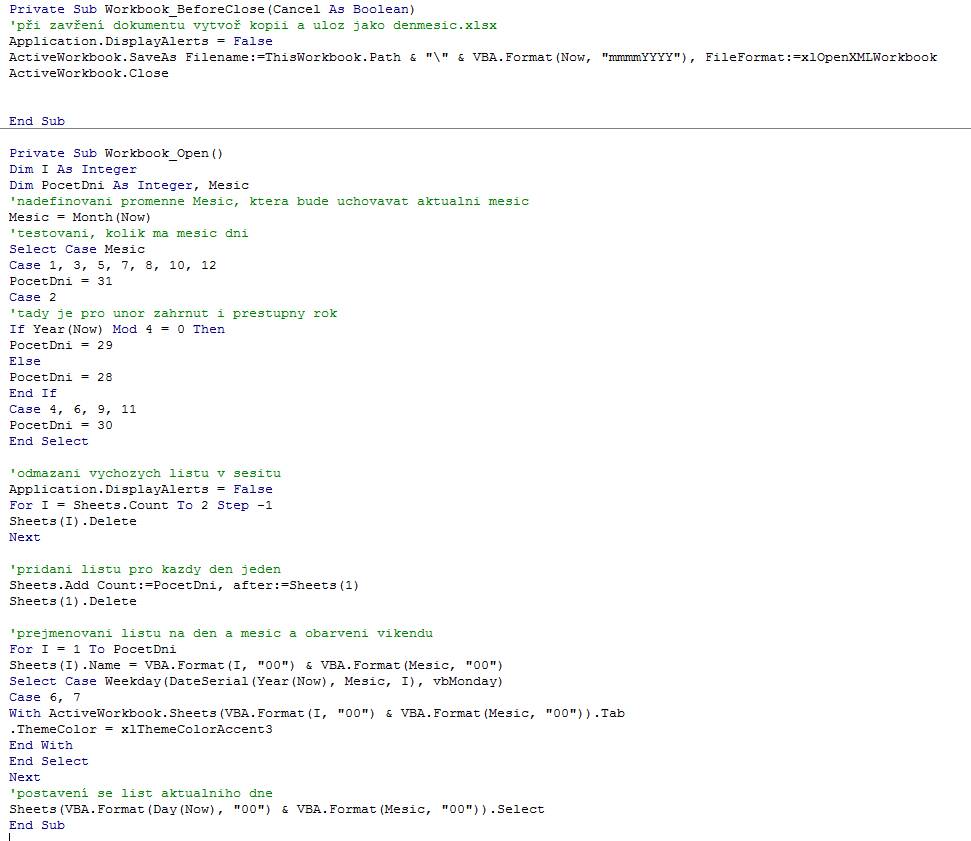Click the 'PocetDni = 28' line
The width and height of the screenshot is (971, 841).
coord(61,377)
